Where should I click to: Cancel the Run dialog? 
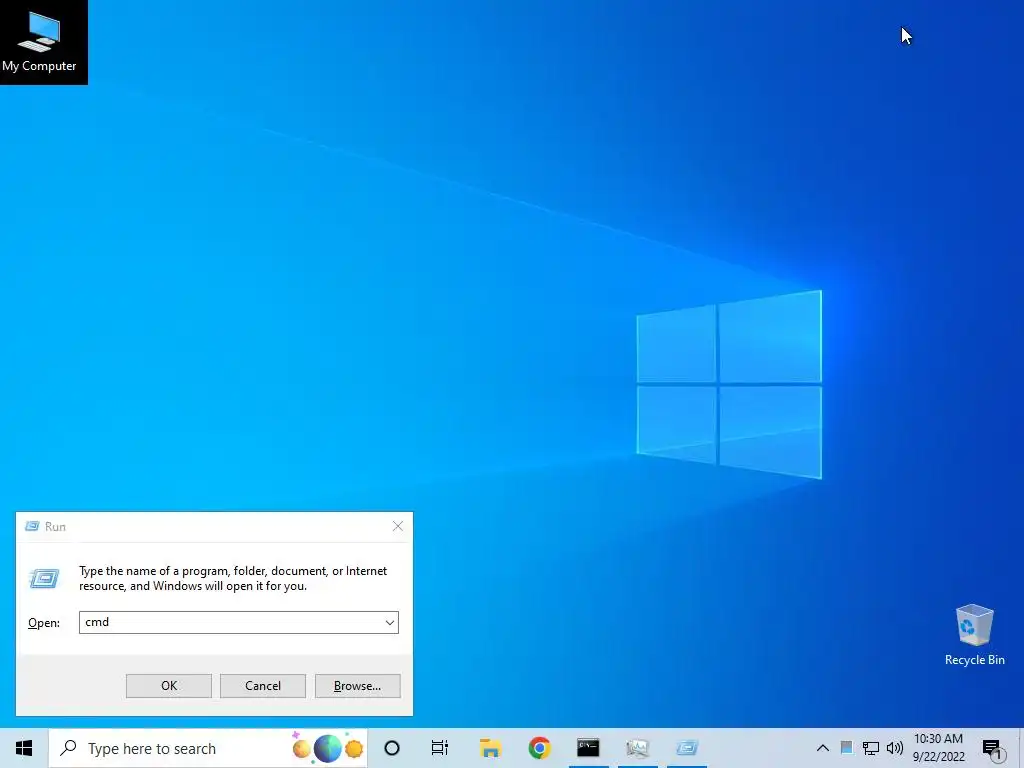(263, 686)
